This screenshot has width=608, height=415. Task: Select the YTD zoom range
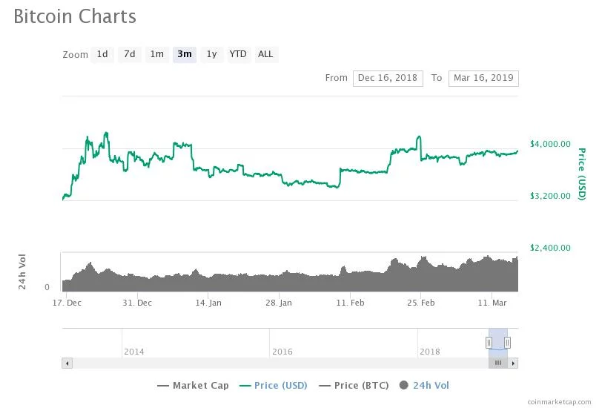click(x=238, y=54)
